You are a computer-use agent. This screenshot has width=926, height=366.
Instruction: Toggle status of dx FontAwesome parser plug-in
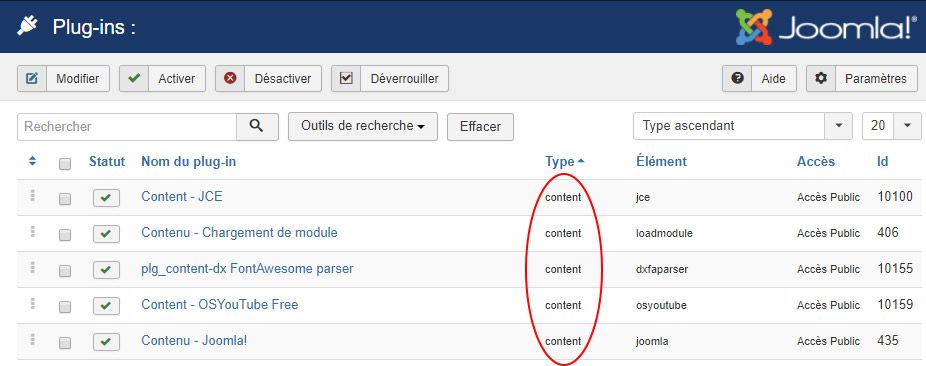[106, 270]
